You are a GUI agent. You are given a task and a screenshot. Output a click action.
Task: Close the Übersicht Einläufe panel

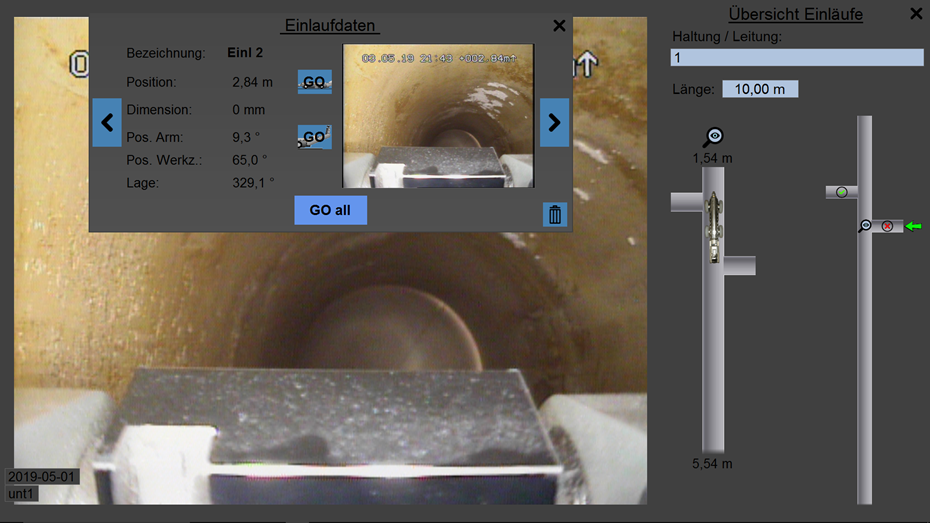(x=916, y=14)
